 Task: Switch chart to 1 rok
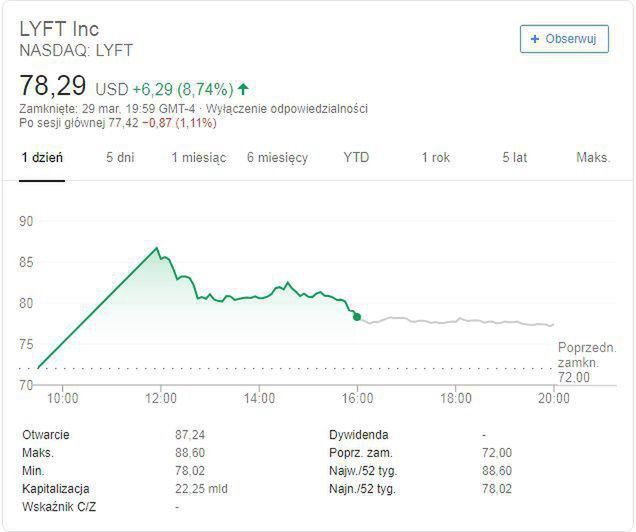tap(435, 158)
